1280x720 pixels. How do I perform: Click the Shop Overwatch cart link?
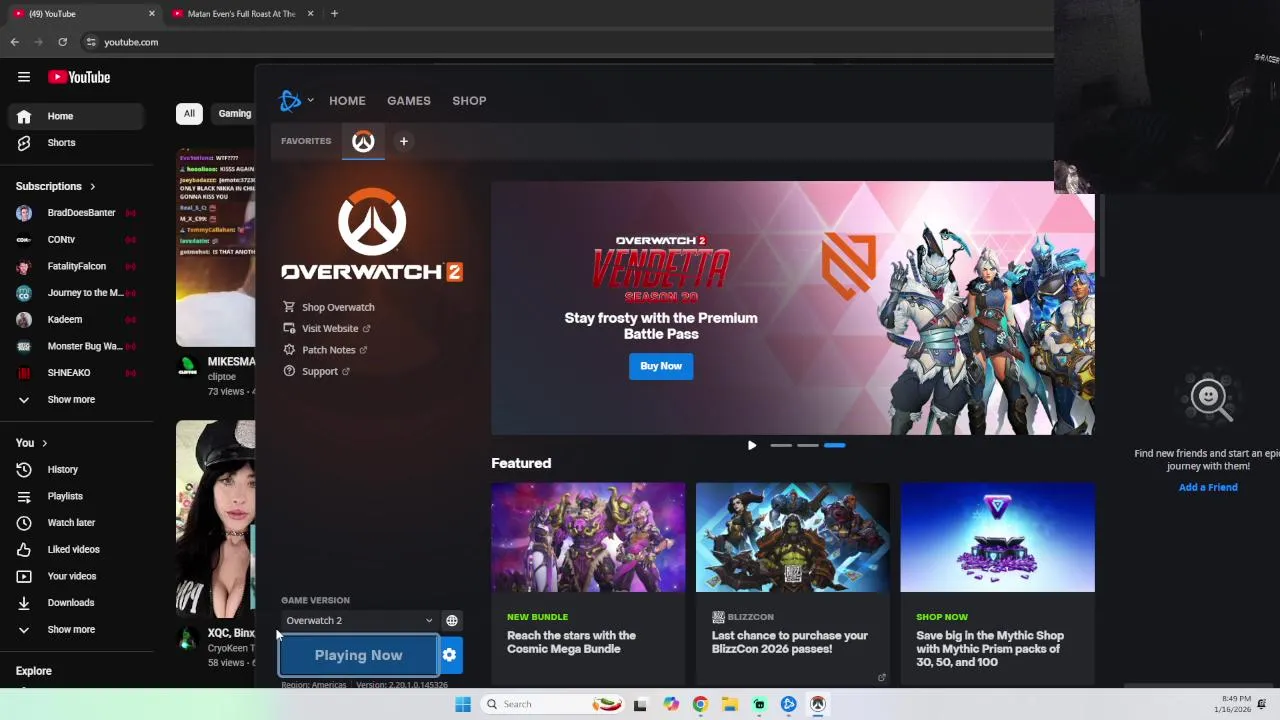pos(330,307)
